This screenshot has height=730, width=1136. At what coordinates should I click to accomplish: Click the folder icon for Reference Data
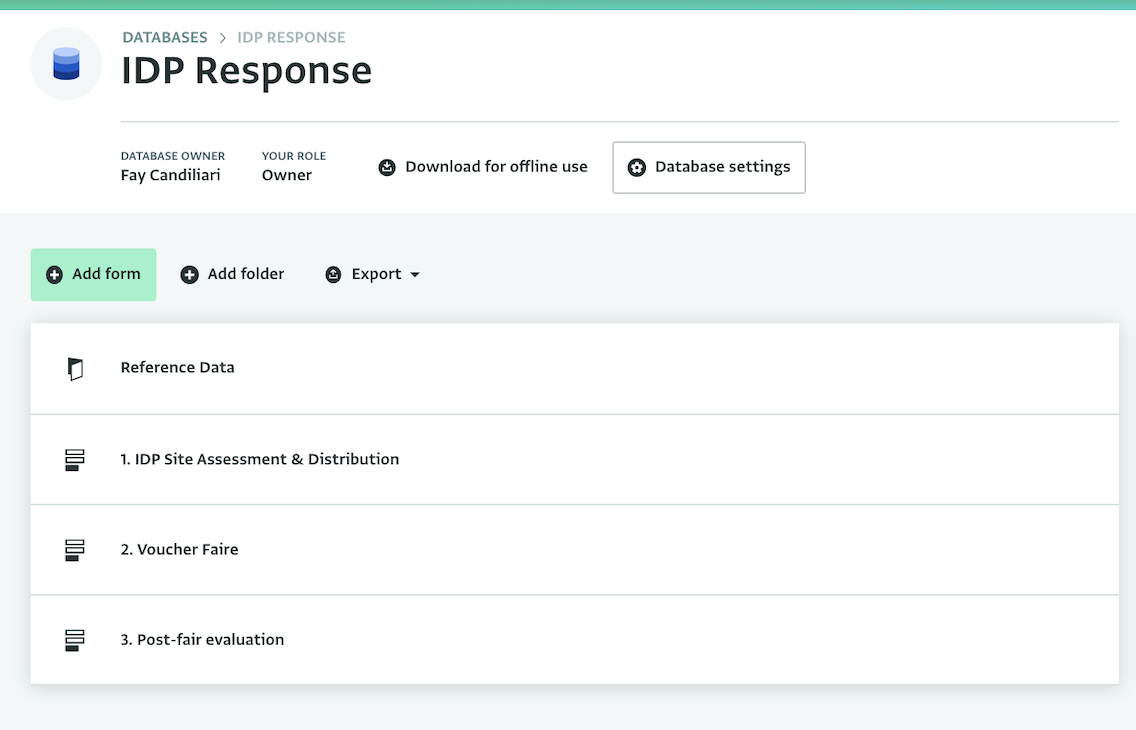pos(75,369)
